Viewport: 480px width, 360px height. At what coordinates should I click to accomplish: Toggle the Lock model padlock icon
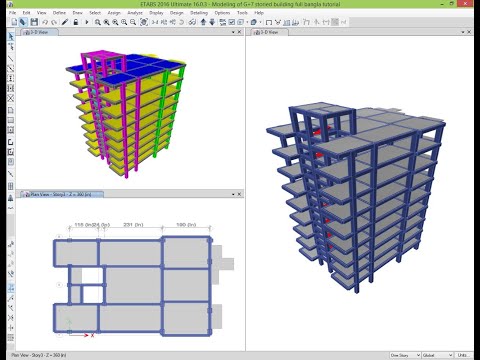pos(76,22)
